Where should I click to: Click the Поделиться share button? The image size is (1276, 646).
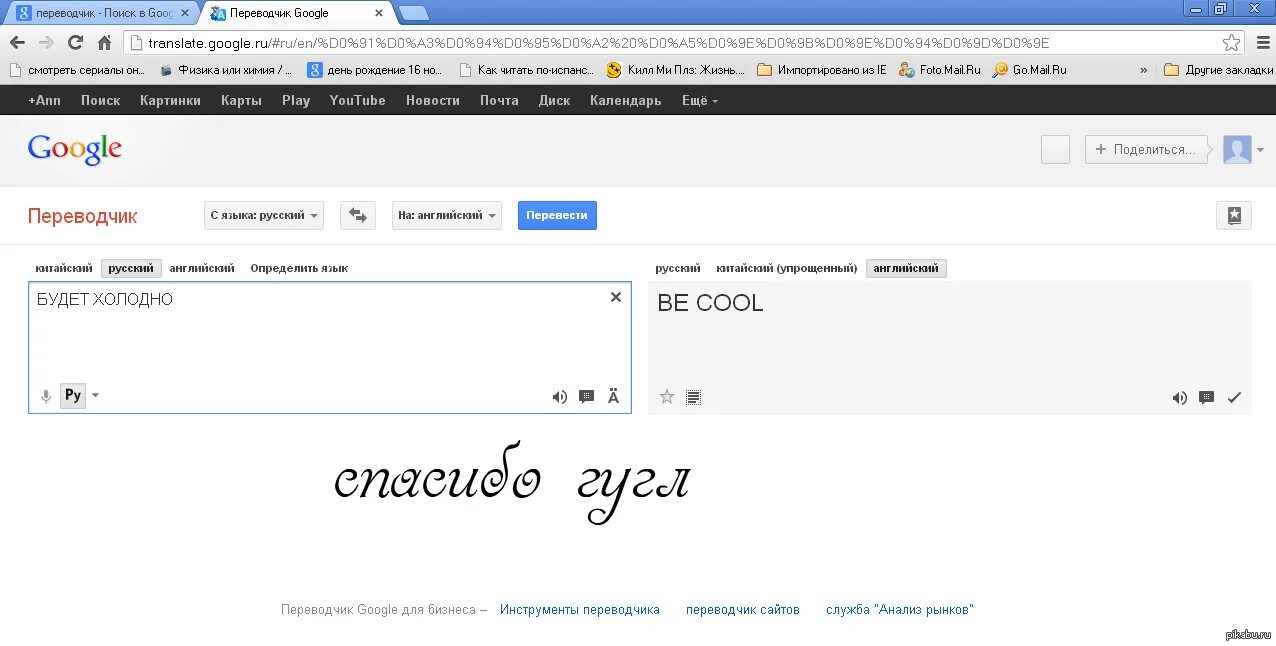pyautogui.click(x=1145, y=150)
